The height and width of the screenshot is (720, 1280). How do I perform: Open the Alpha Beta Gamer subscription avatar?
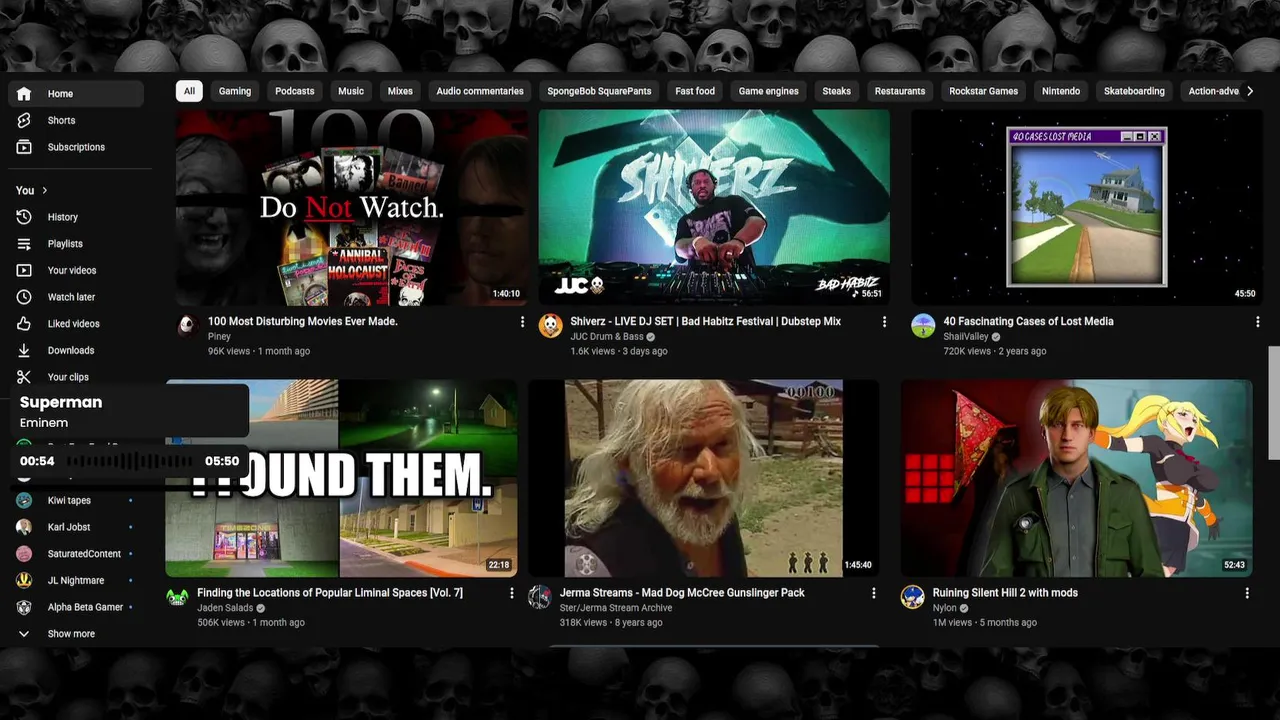click(24, 607)
